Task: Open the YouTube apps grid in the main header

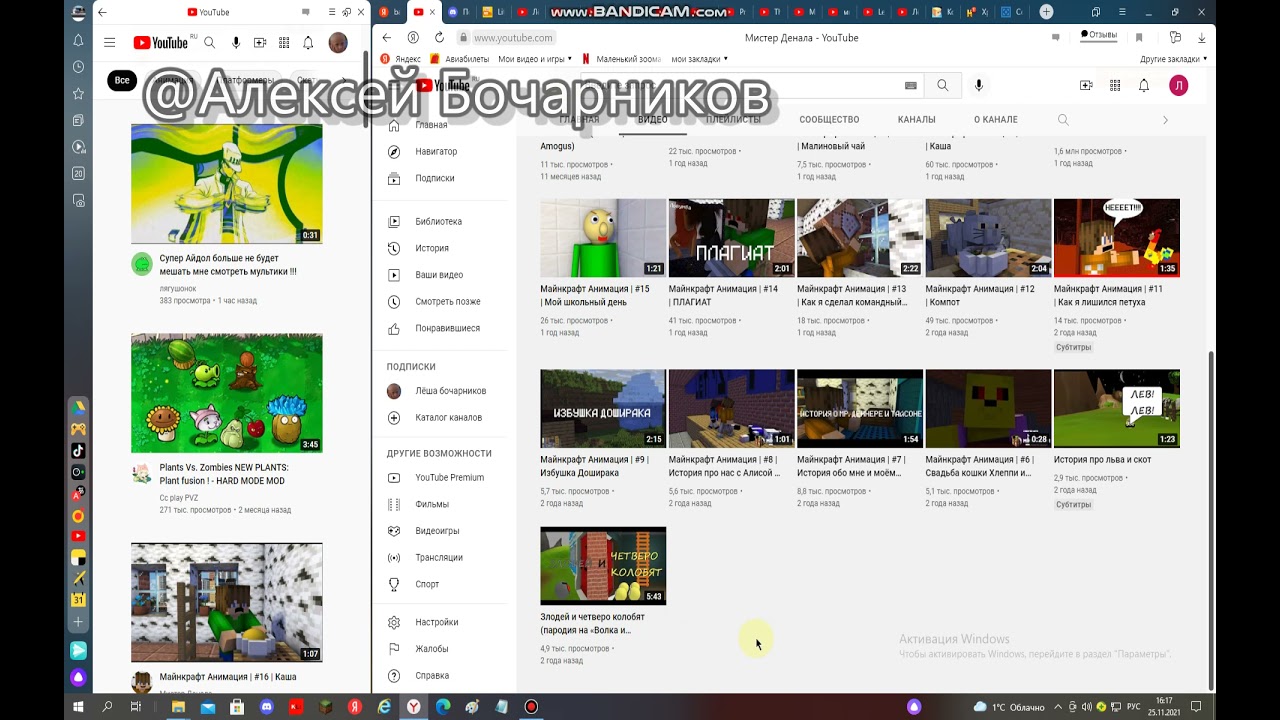Action: point(1115,86)
